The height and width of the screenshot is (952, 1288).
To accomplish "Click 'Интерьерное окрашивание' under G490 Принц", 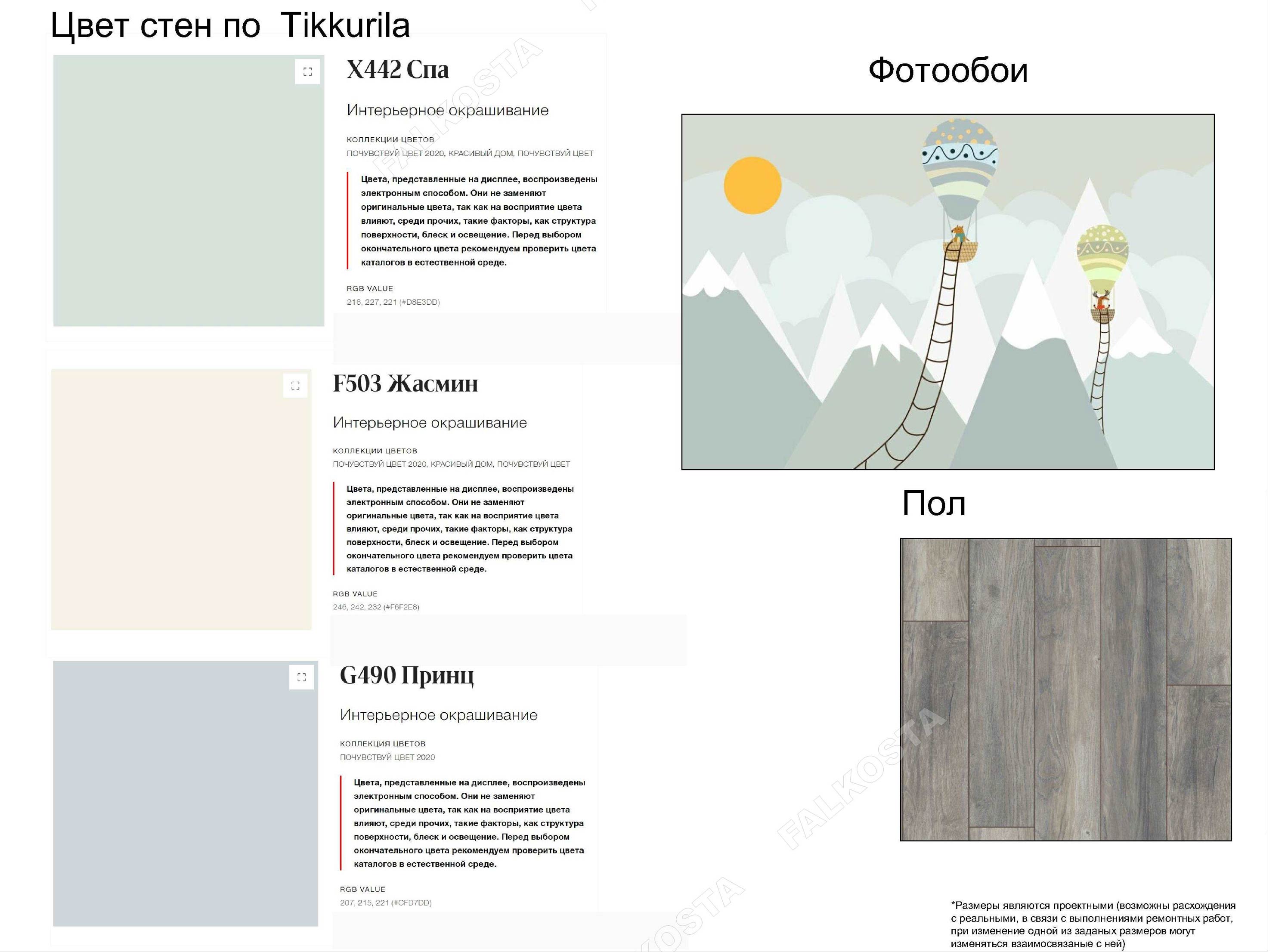I will (x=439, y=714).
